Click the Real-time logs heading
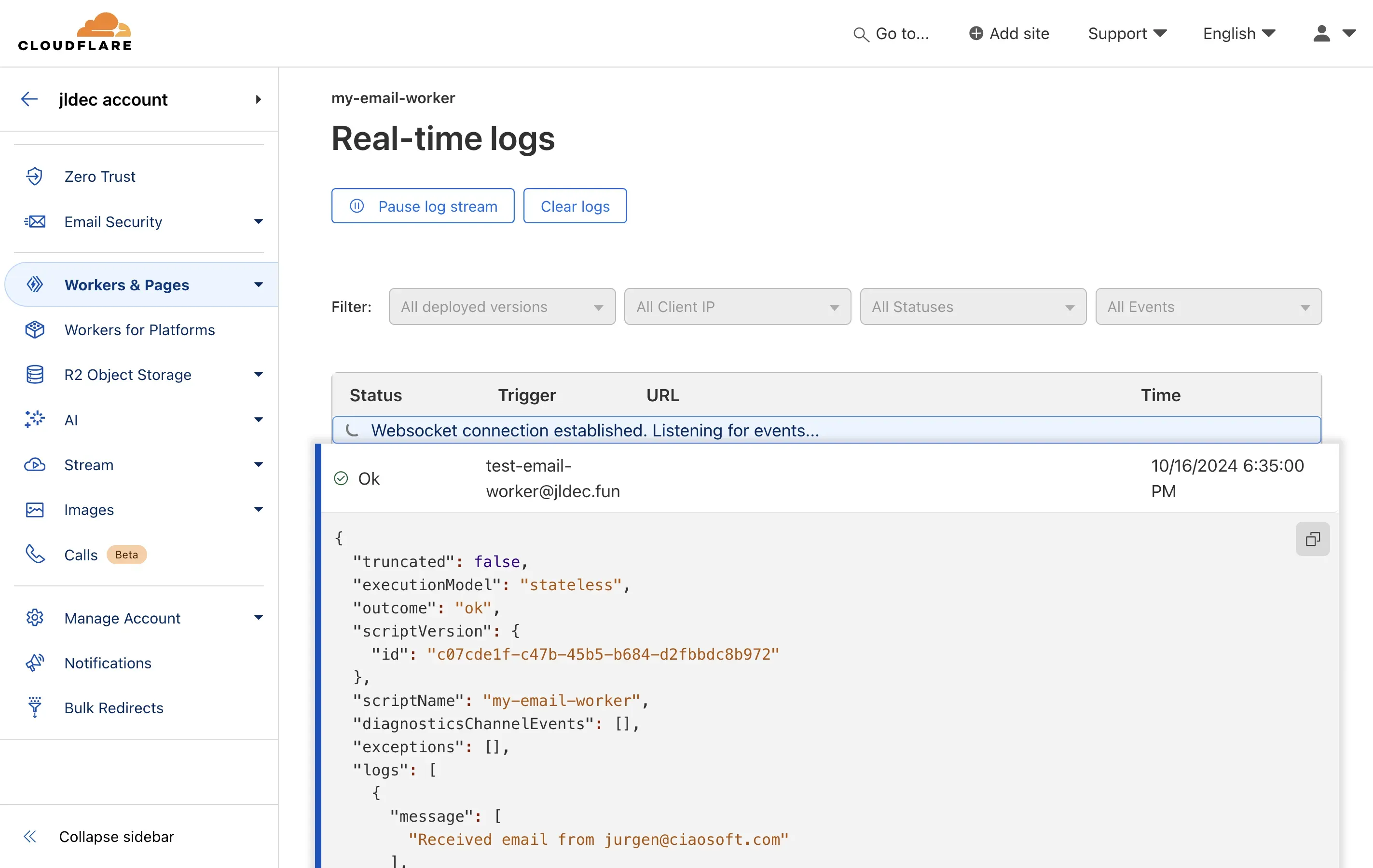Screen dimensions: 1373x868 point(443,138)
